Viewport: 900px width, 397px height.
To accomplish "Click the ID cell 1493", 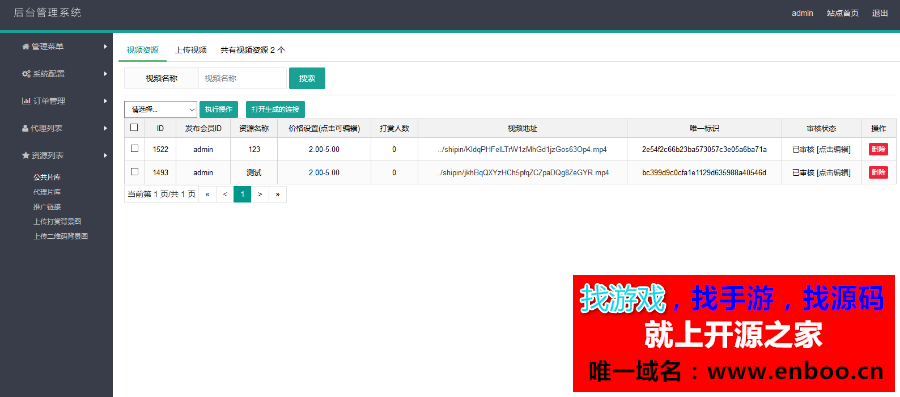I will [x=160, y=173].
